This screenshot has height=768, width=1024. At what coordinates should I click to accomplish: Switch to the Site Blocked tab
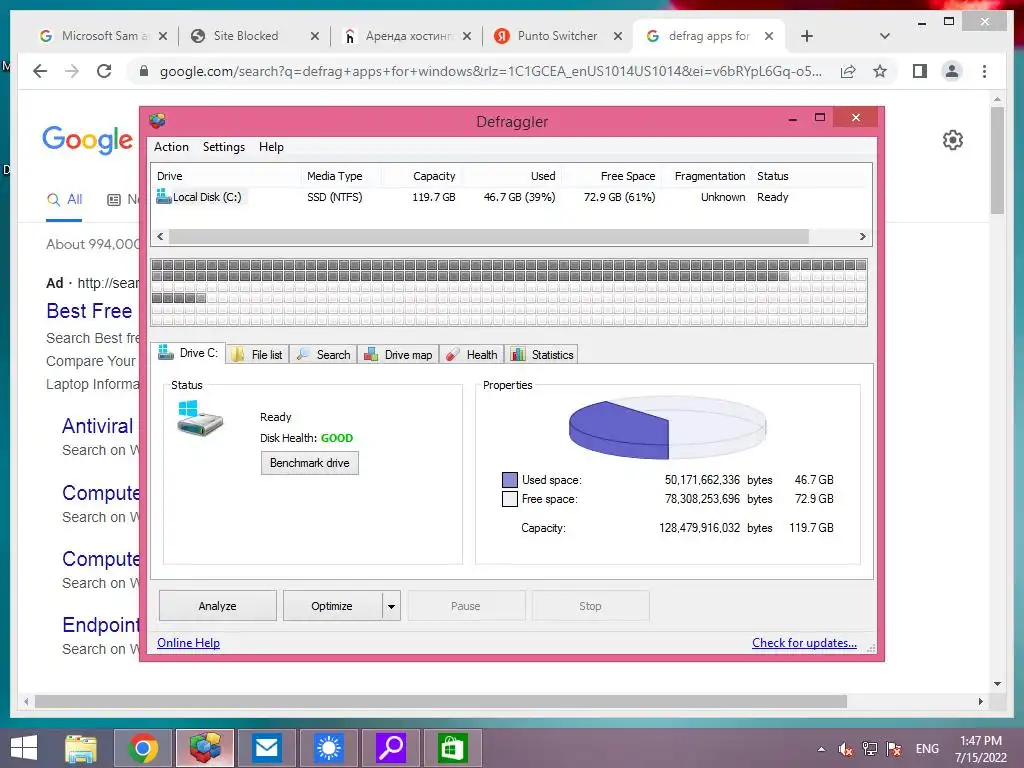click(246, 36)
